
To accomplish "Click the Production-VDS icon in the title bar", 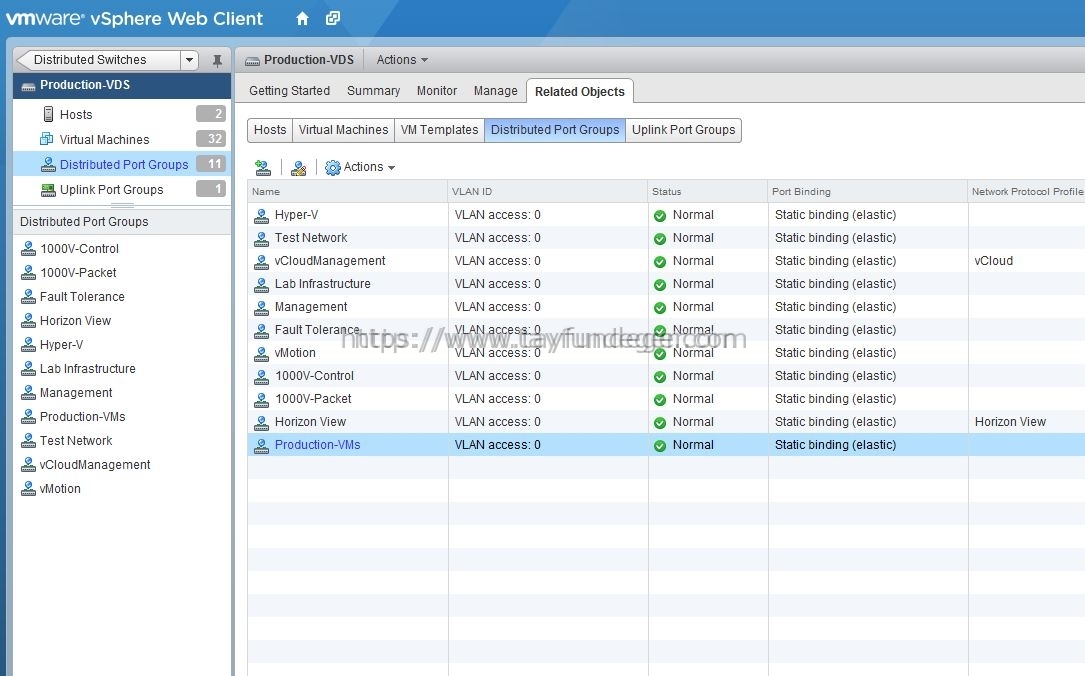I will (x=253, y=61).
